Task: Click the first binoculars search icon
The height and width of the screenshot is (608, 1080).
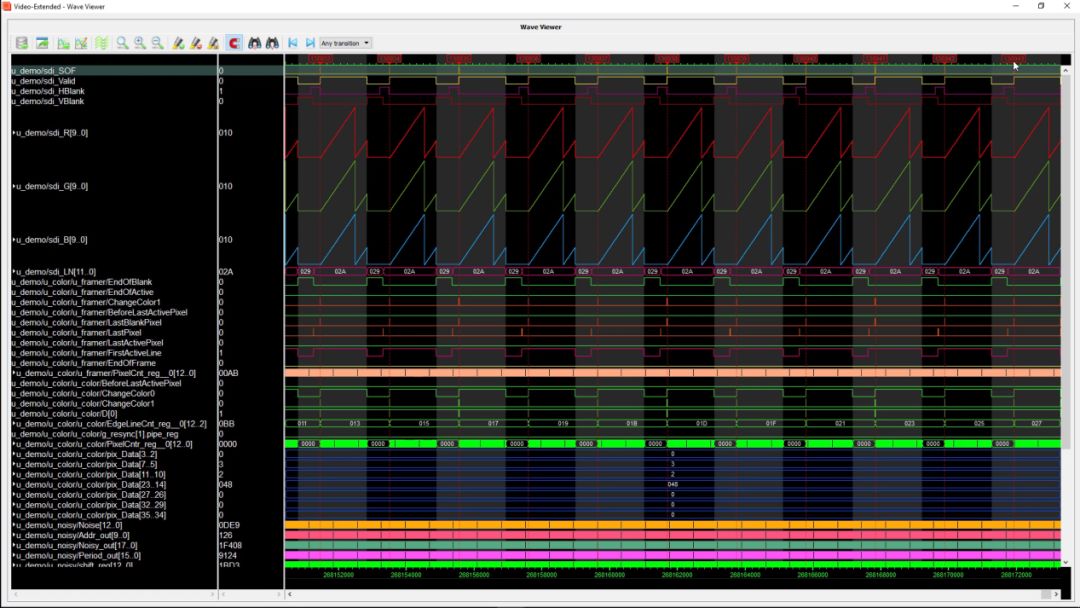Action: (x=255, y=43)
